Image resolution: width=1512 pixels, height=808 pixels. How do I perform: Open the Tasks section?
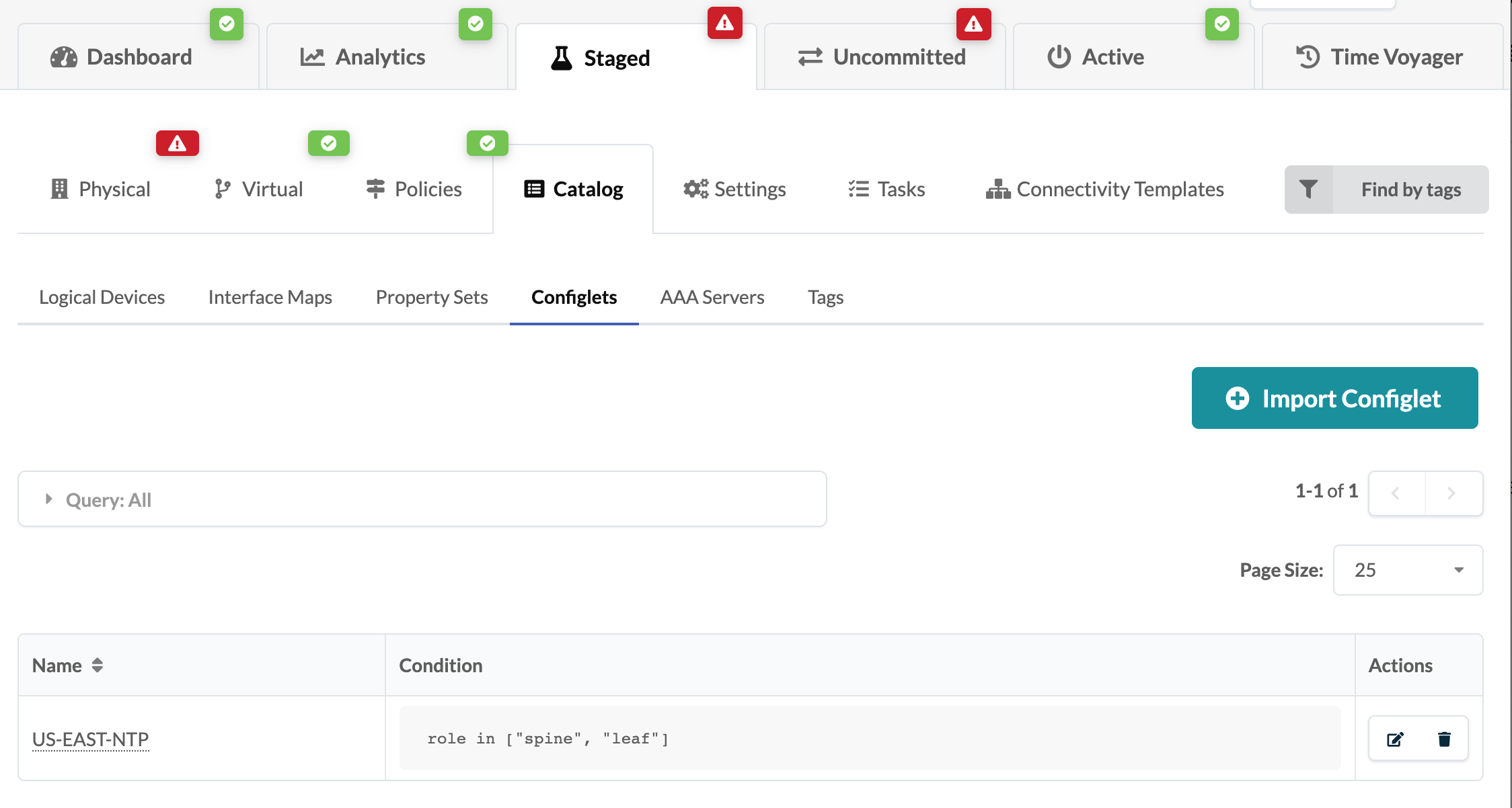point(886,190)
